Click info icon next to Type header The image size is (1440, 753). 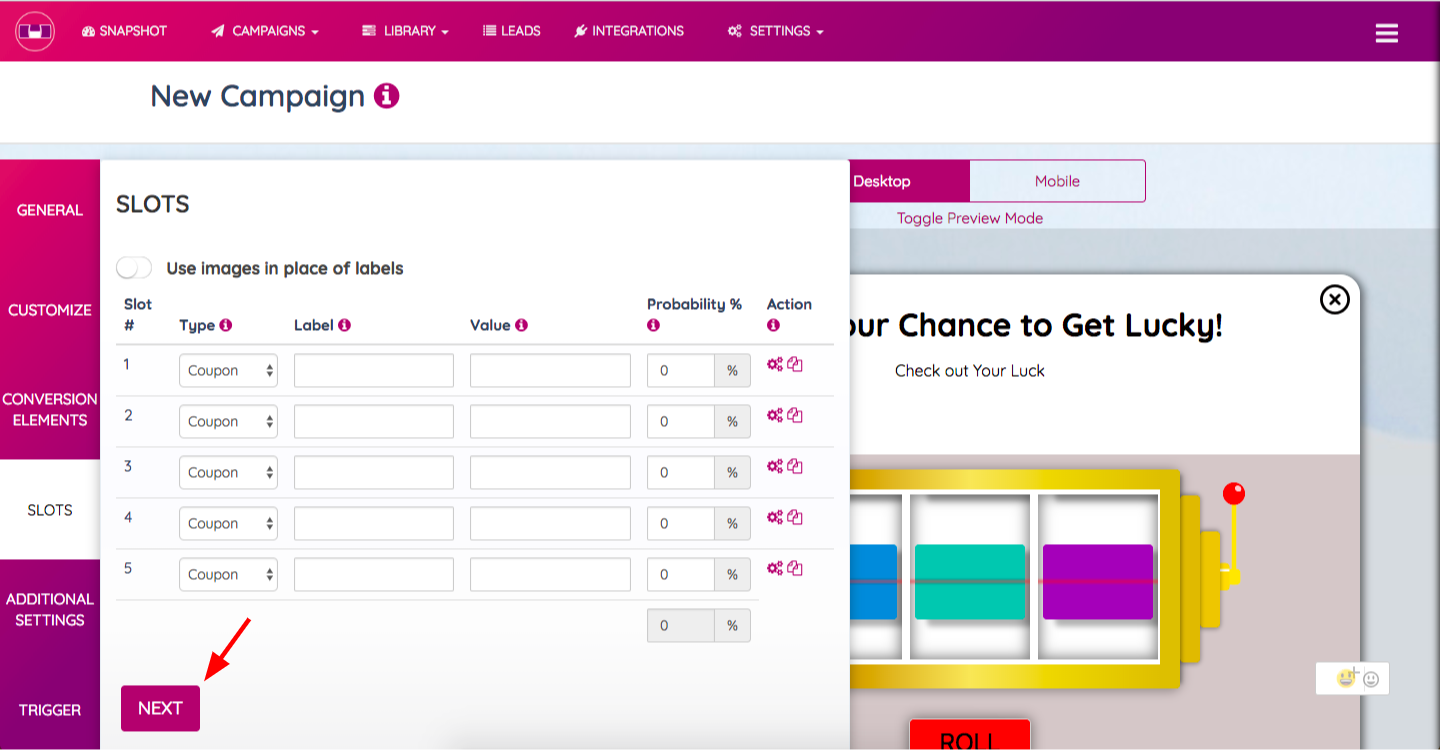pos(226,325)
